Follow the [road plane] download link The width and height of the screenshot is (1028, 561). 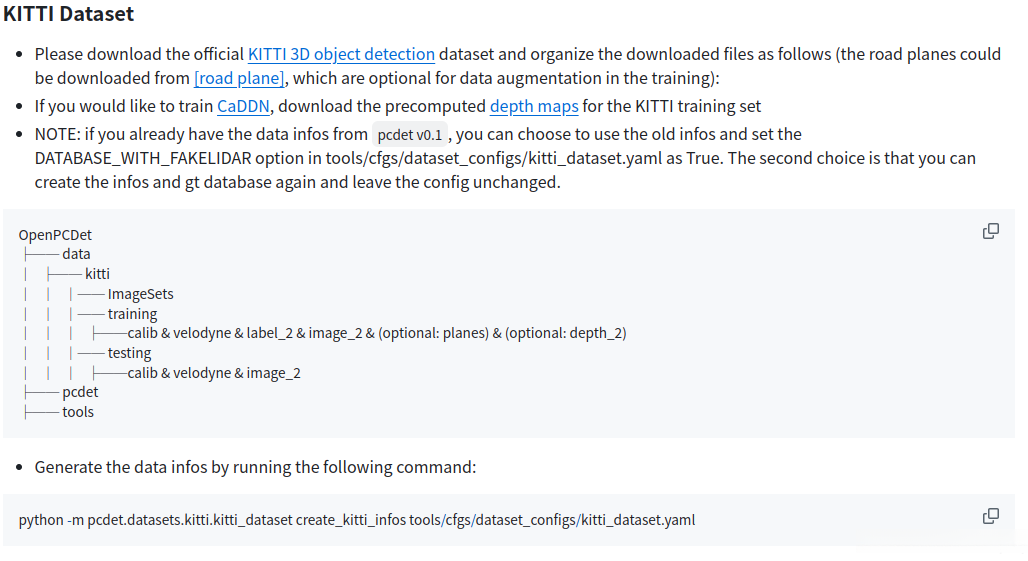[240, 78]
